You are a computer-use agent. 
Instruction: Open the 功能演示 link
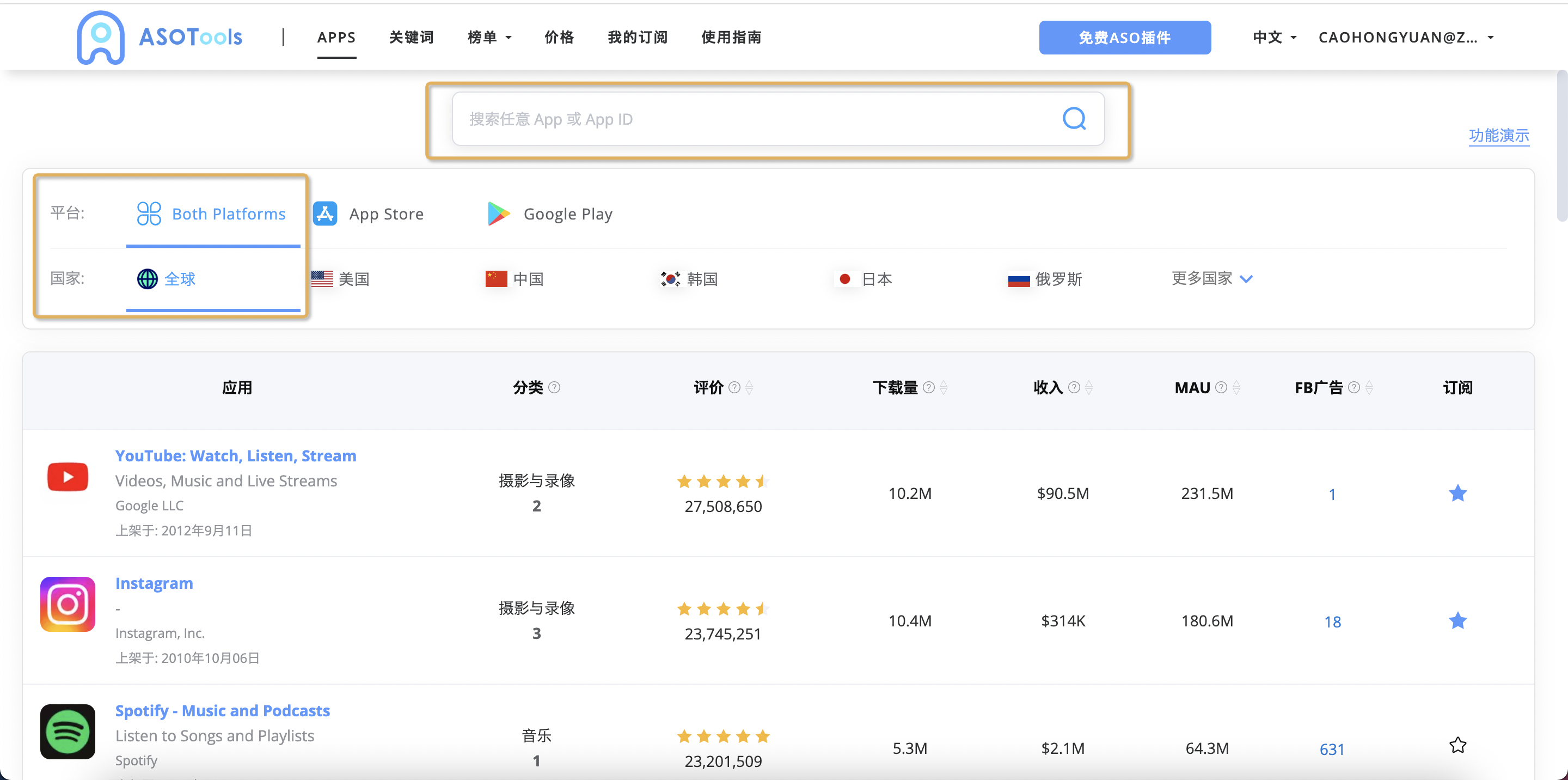[1499, 135]
